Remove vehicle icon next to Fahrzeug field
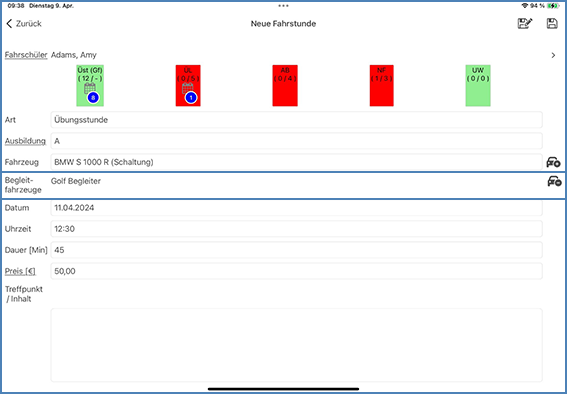Image resolution: width=567 pixels, height=394 pixels. pos(553,162)
